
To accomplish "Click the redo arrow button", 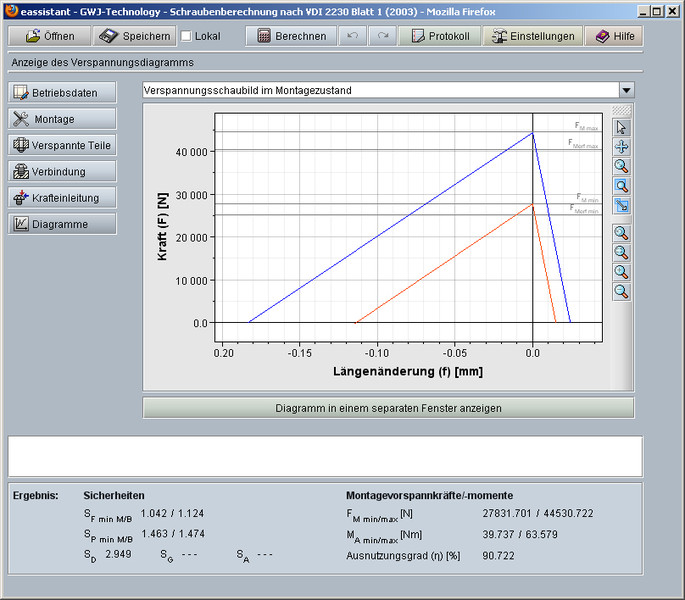I will pyautogui.click(x=383, y=36).
